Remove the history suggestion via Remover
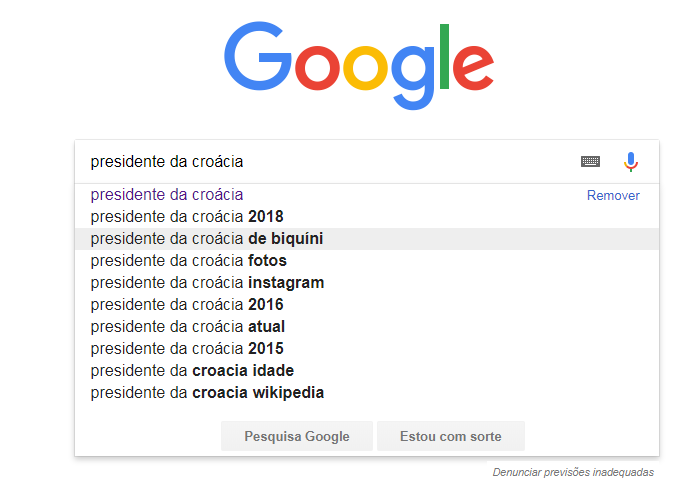This screenshot has width=700, height=492. (x=613, y=196)
